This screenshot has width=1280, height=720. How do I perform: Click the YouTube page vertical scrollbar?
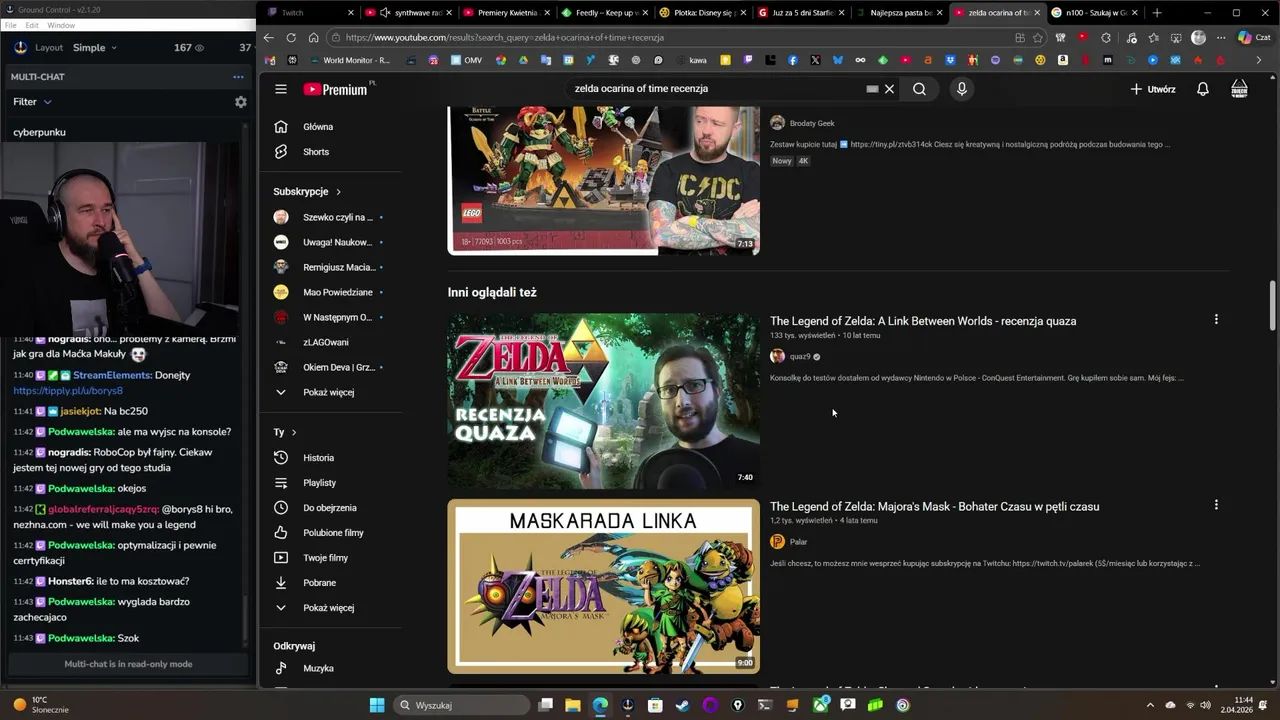1273,305
